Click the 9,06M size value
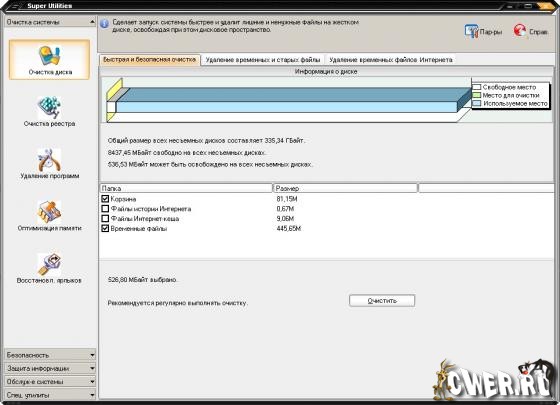 [x=285, y=219]
